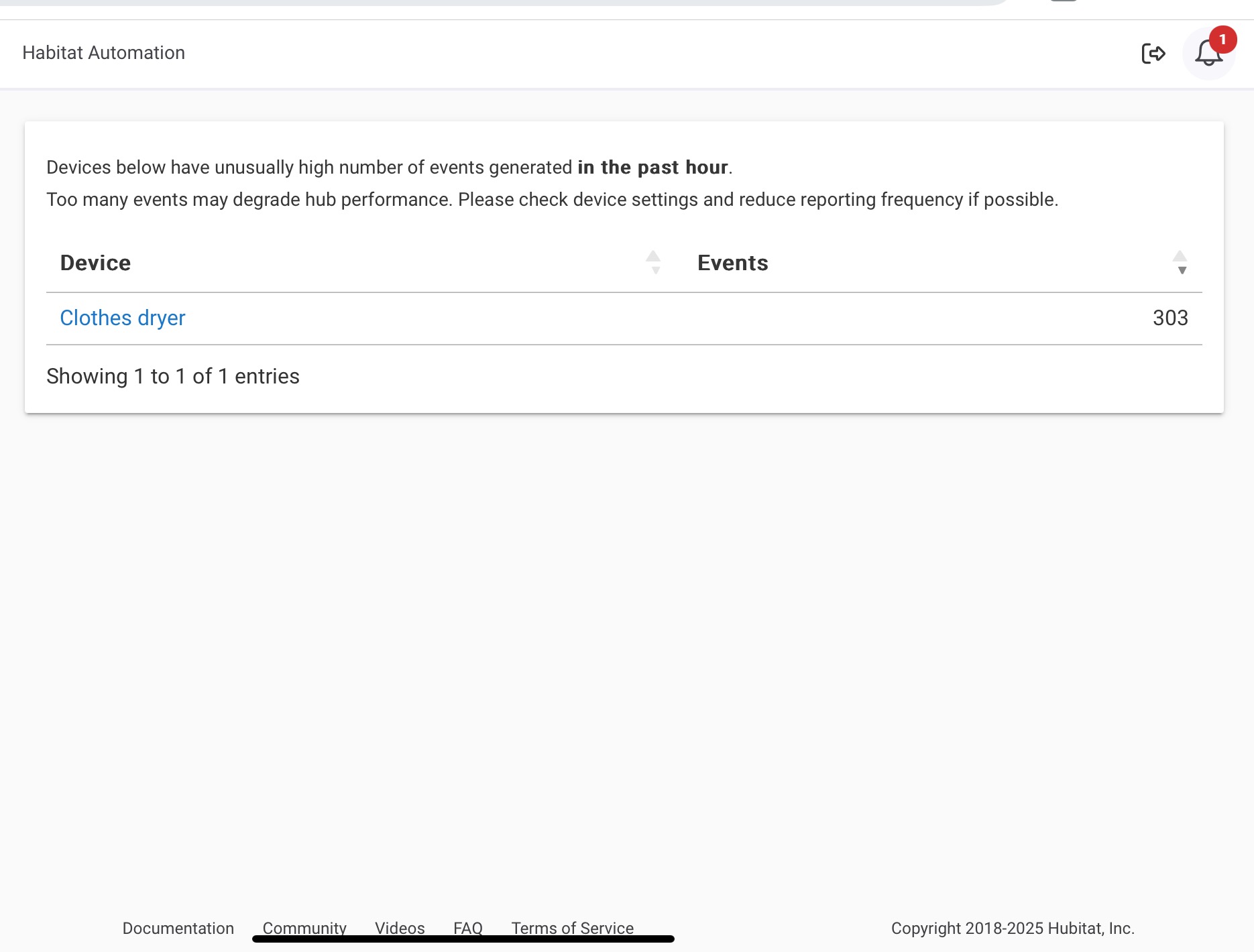Click the Copyright Hubitat, Inc. text
The height and width of the screenshot is (952, 1254).
click(1013, 928)
